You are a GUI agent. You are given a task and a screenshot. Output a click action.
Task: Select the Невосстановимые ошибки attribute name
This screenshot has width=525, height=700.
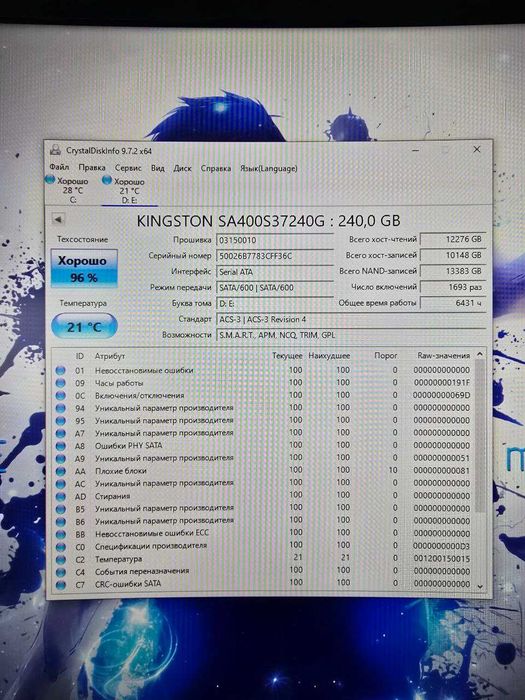(144, 371)
